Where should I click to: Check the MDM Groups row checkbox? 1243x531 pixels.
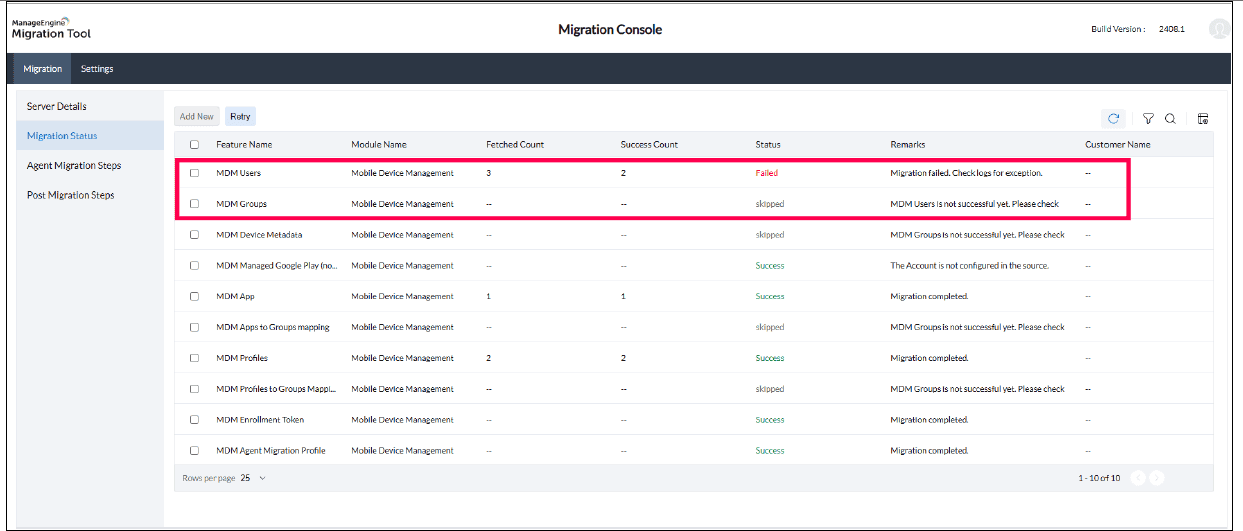click(194, 204)
